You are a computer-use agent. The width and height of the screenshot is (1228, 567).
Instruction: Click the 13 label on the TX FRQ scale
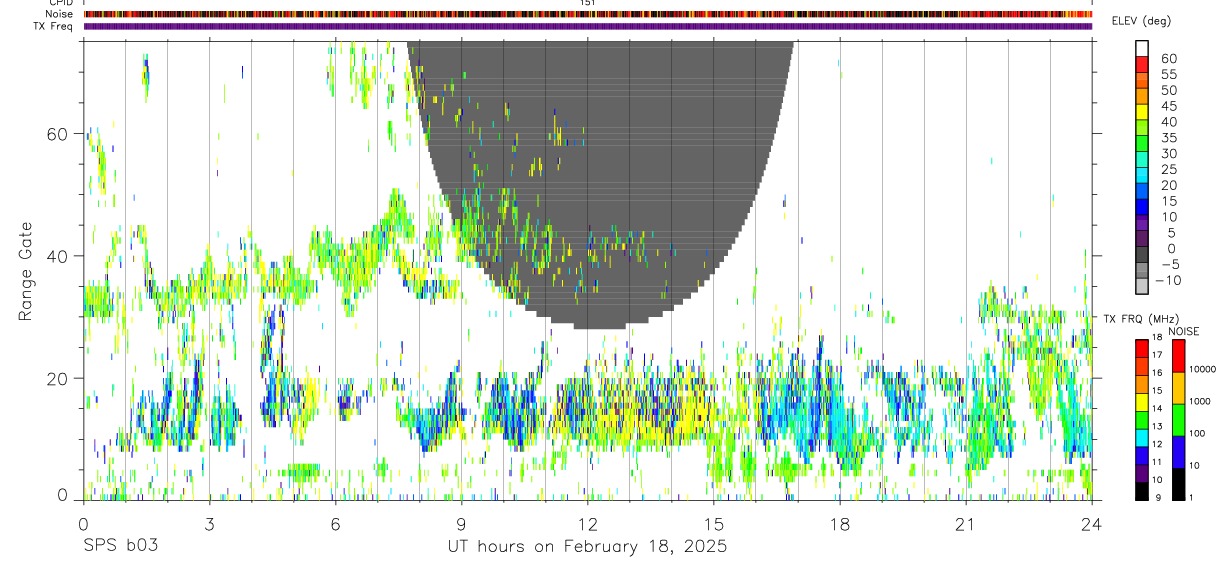tap(1156, 426)
